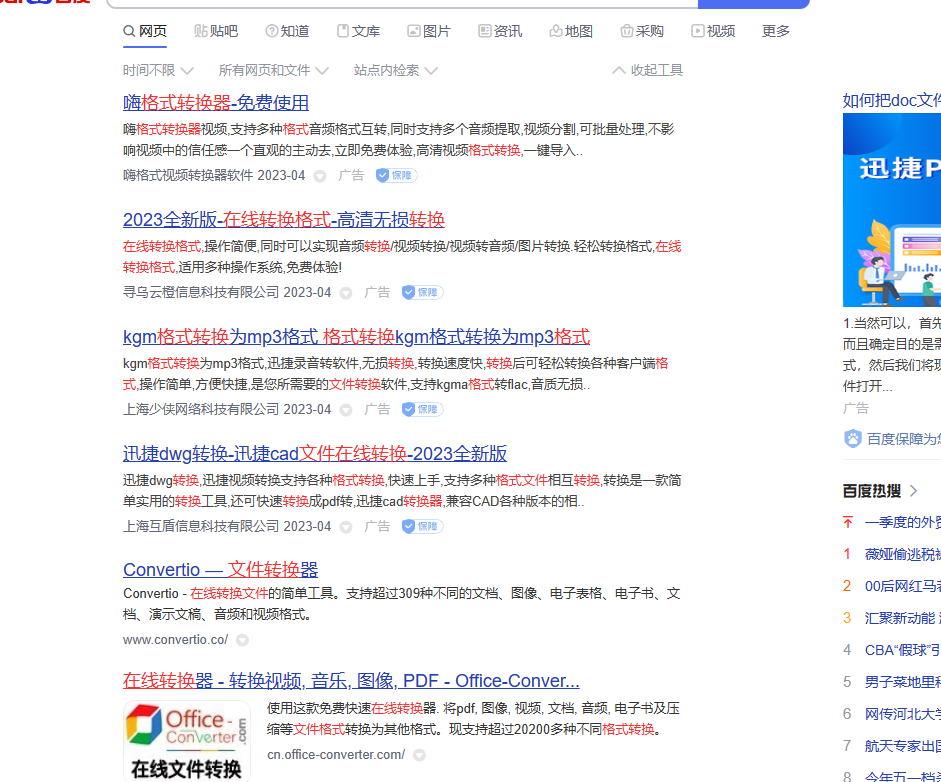Screen dimensions: 941x782
Task: Collapse the search tools via 收起工具
Action: click(x=648, y=71)
